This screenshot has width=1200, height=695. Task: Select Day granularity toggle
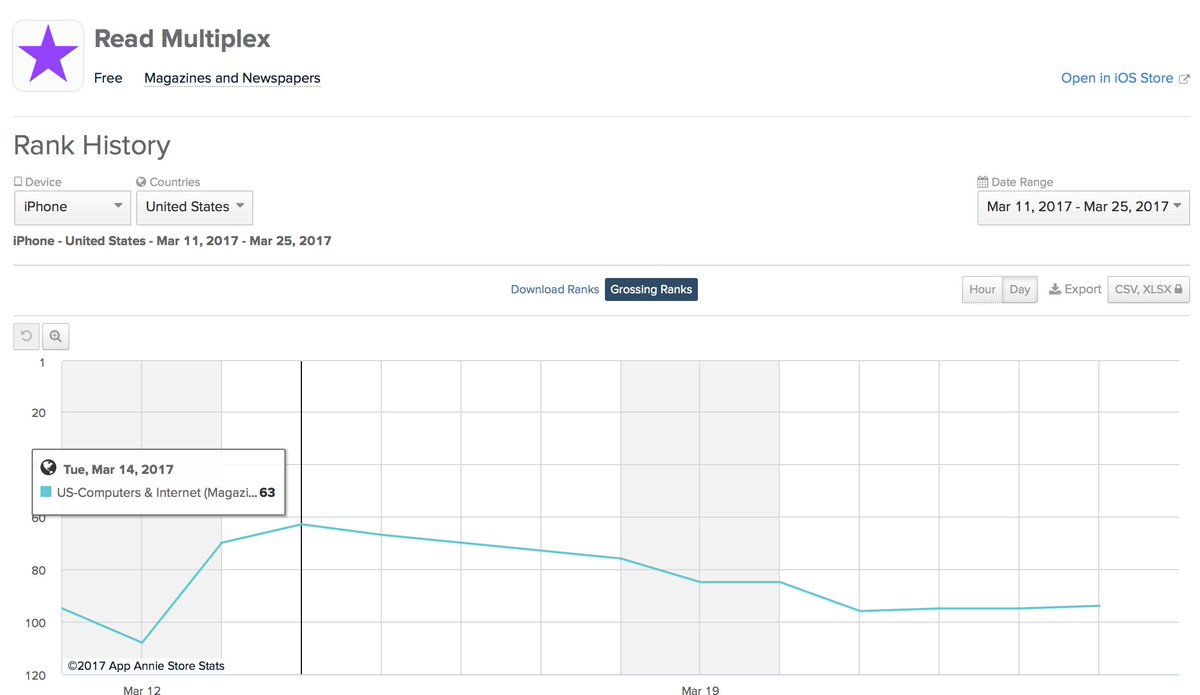[1020, 289]
